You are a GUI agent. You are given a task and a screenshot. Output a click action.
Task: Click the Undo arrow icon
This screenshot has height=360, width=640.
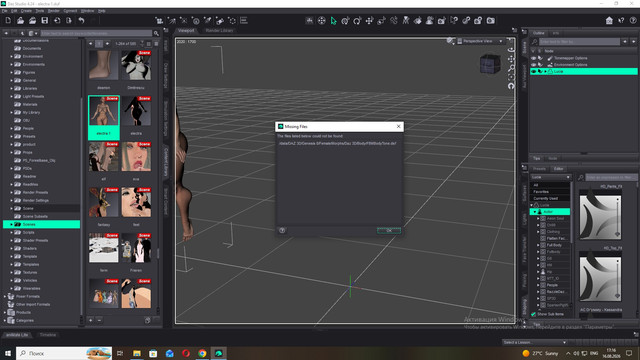point(81,20)
